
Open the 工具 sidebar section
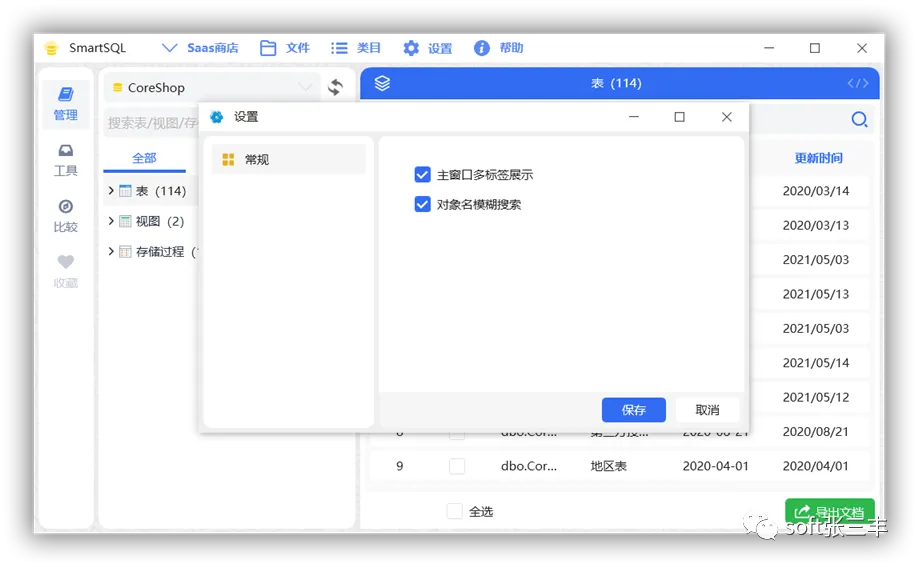(x=66, y=160)
